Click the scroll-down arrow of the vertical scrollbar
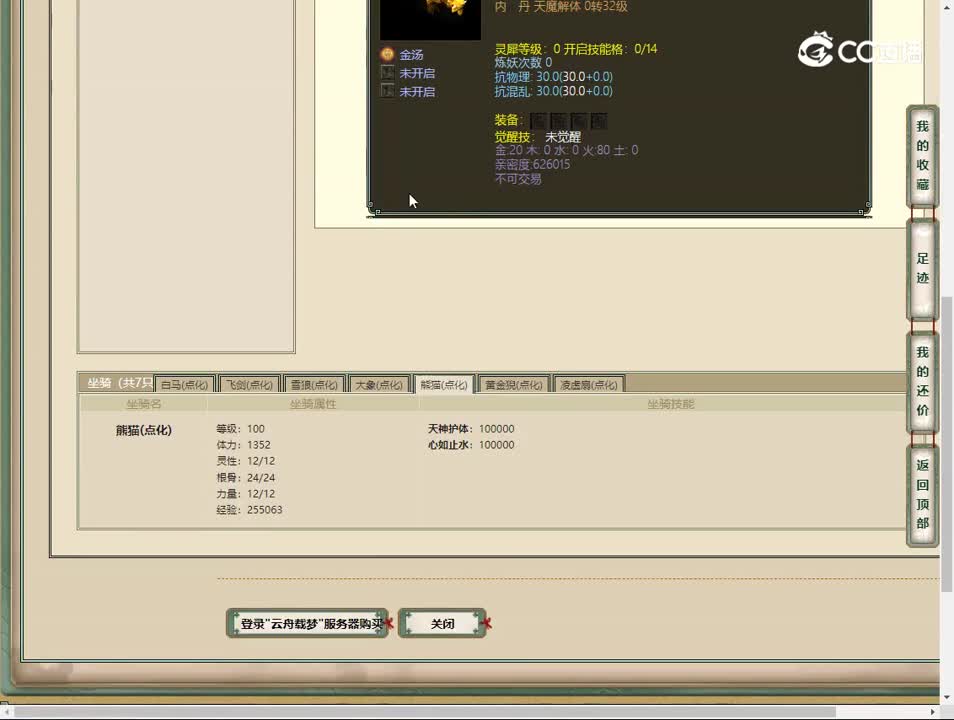 click(x=946, y=697)
